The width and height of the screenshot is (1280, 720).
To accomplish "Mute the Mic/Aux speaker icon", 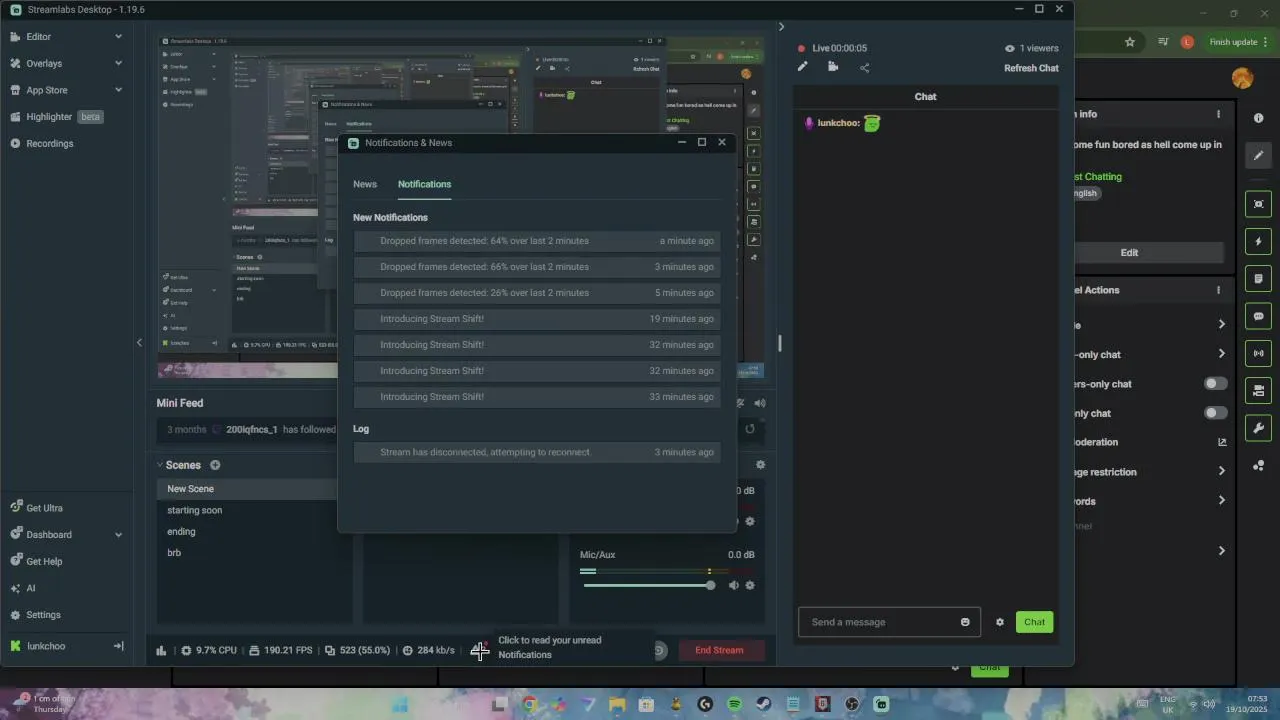I will [734, 585].
